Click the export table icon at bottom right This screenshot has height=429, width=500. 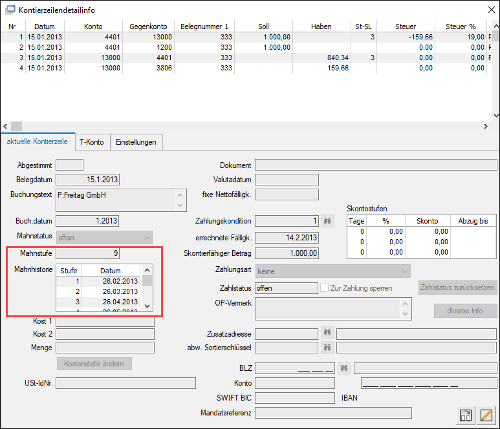(466, 415)
